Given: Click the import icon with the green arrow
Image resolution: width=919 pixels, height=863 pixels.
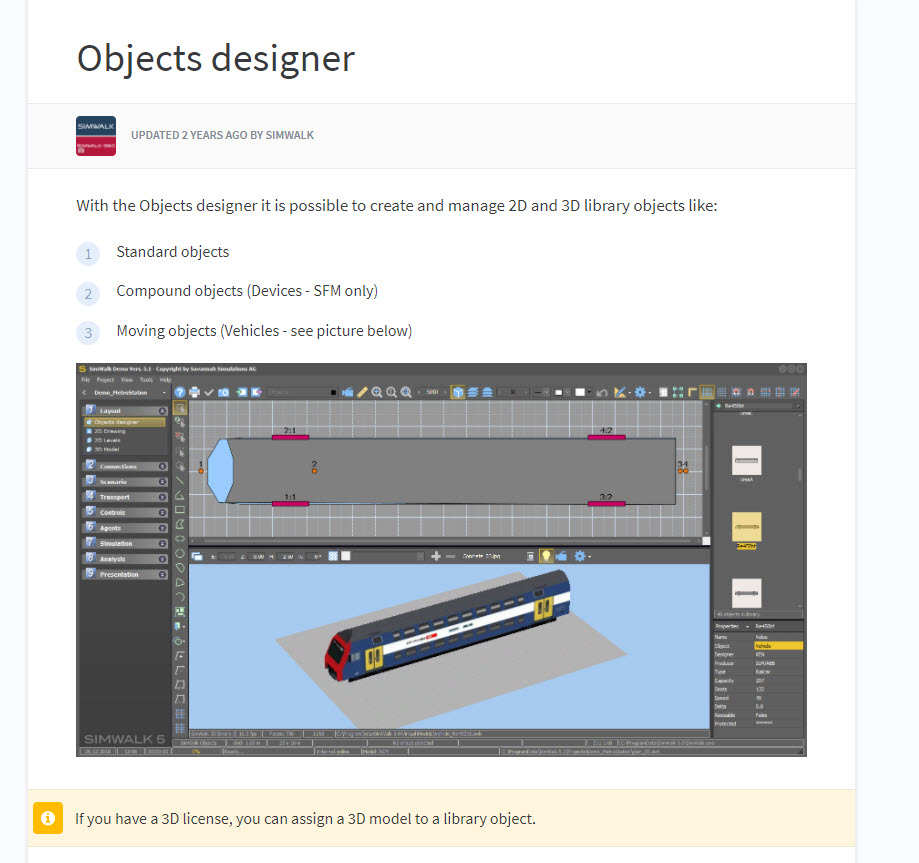Looking at the screenshot, I should [x=242, y=392].
